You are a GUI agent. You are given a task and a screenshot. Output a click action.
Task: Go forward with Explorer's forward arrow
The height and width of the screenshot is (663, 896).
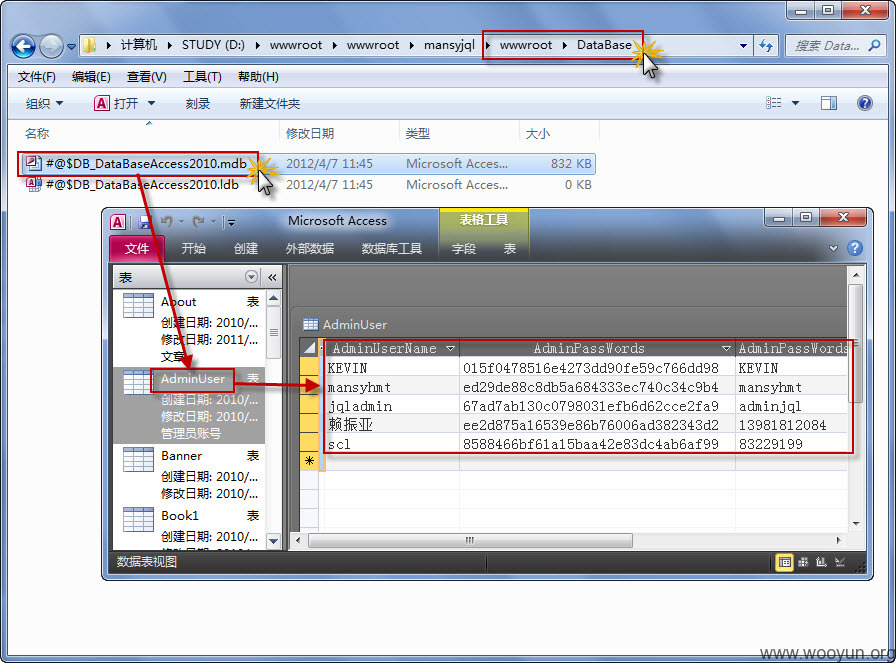point(51,46)
